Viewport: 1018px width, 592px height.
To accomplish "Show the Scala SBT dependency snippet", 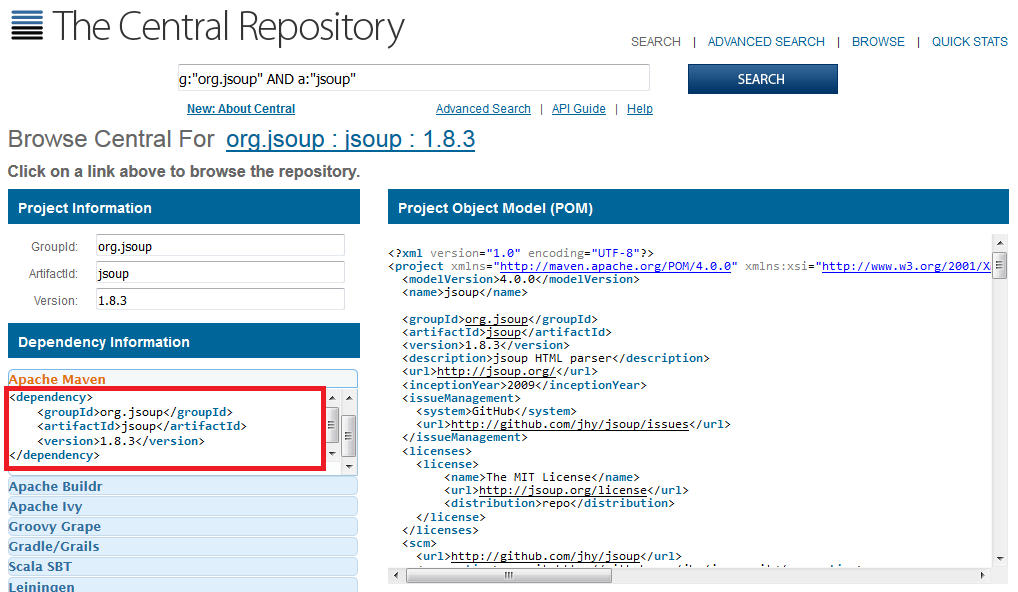I will point(40,567).
